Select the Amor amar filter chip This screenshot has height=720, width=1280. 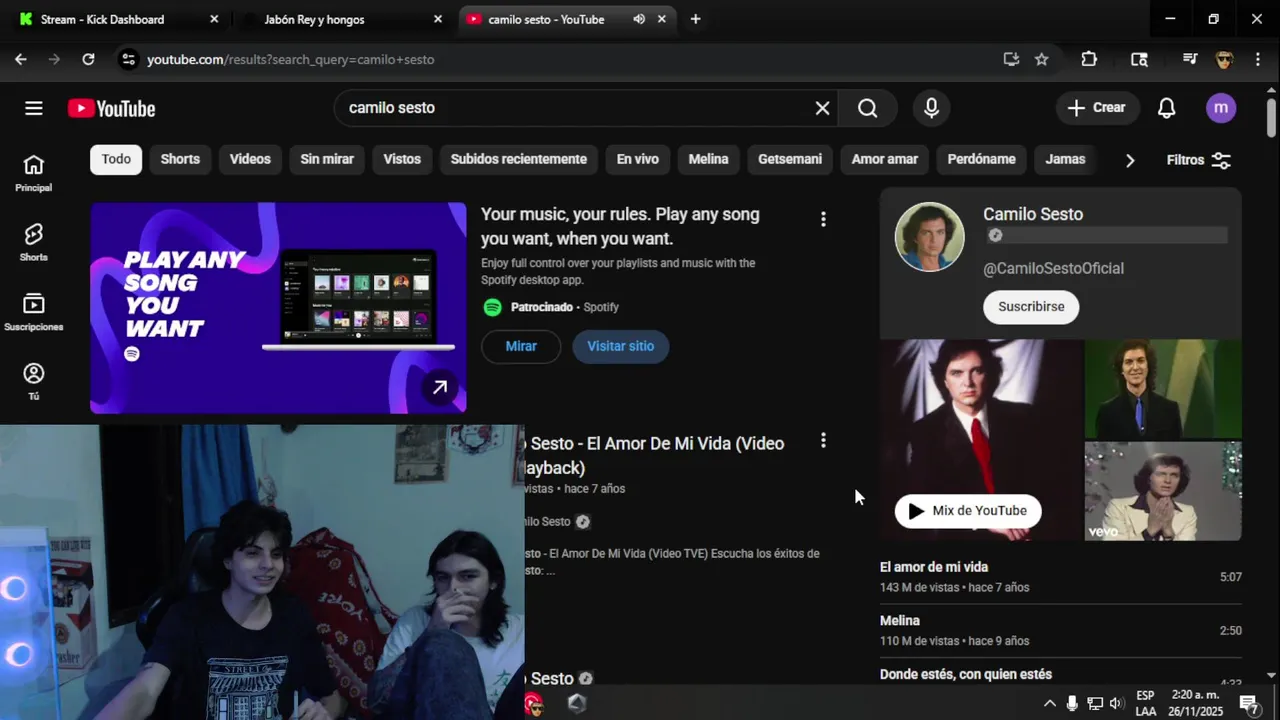pos(885,159)
